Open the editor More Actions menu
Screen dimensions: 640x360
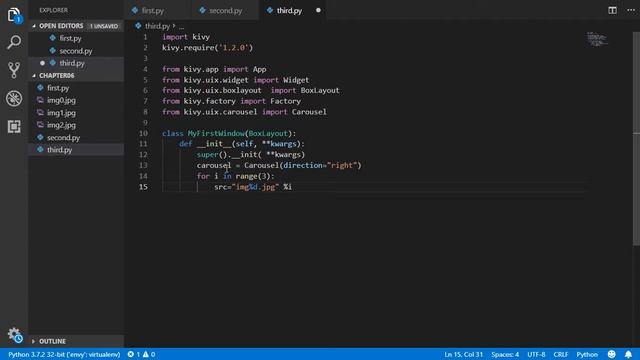(631, 10)
